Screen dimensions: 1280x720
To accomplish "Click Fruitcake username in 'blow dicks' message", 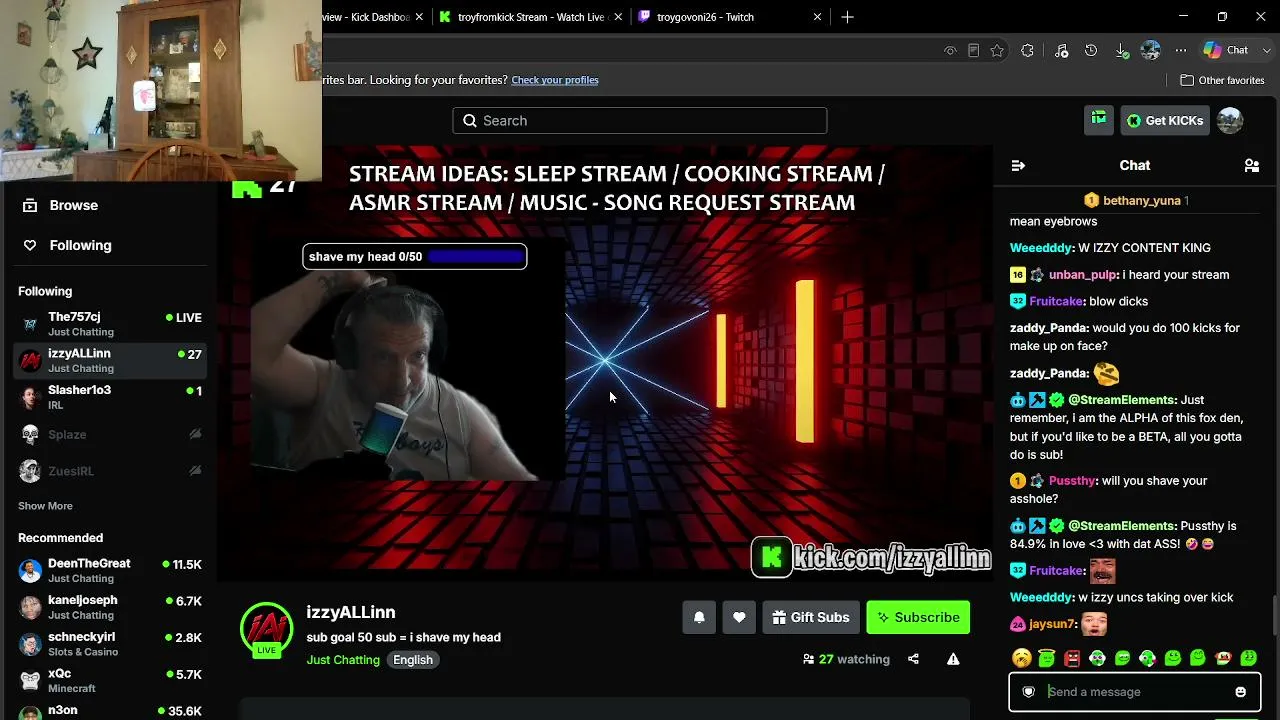I will pos(1056,301).
